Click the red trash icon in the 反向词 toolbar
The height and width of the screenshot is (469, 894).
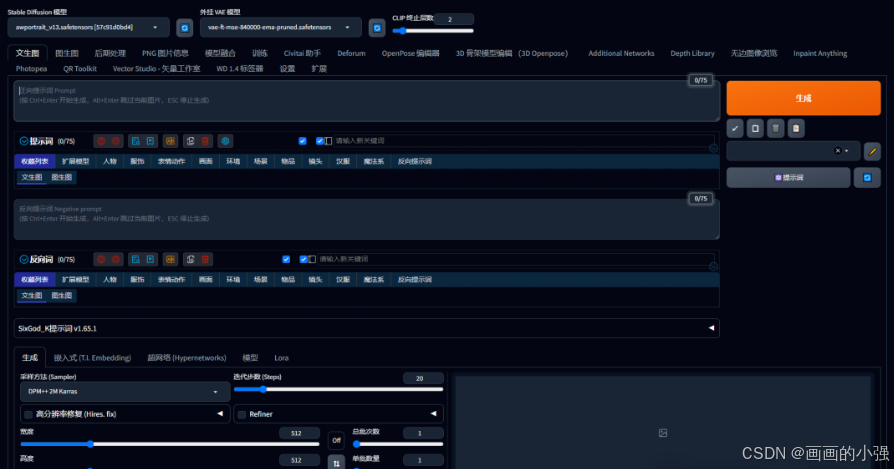click(205, 259)
